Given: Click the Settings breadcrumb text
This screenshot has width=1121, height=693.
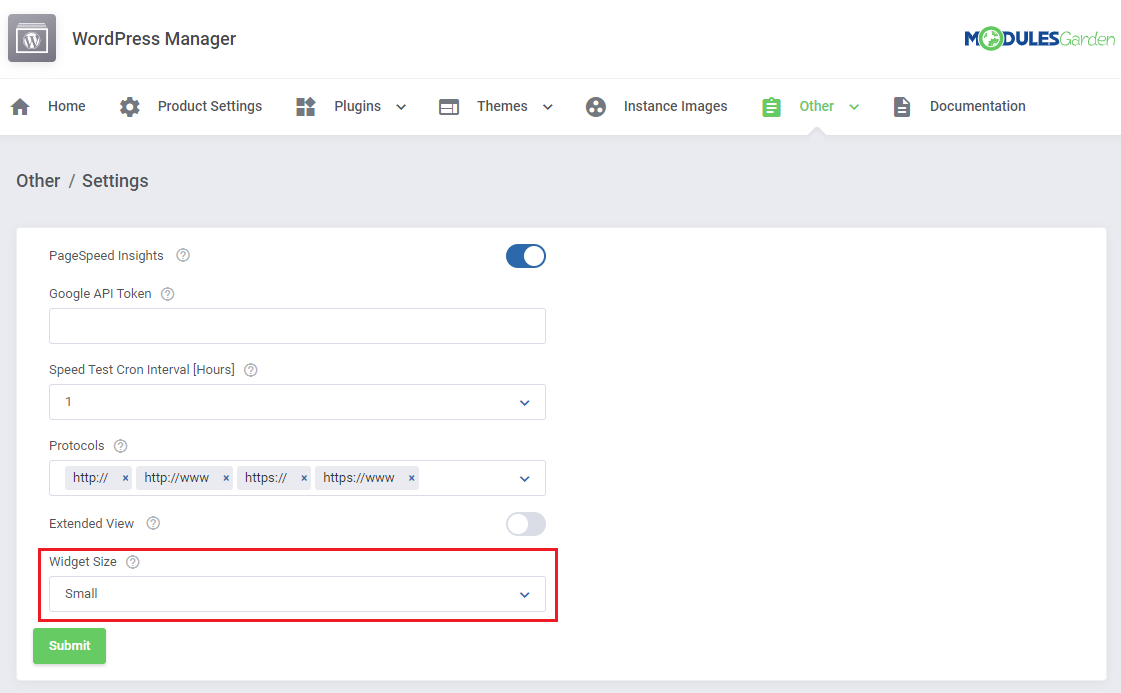Looking at the screenshot, I should pyautogui.click(x=115, y=181).
